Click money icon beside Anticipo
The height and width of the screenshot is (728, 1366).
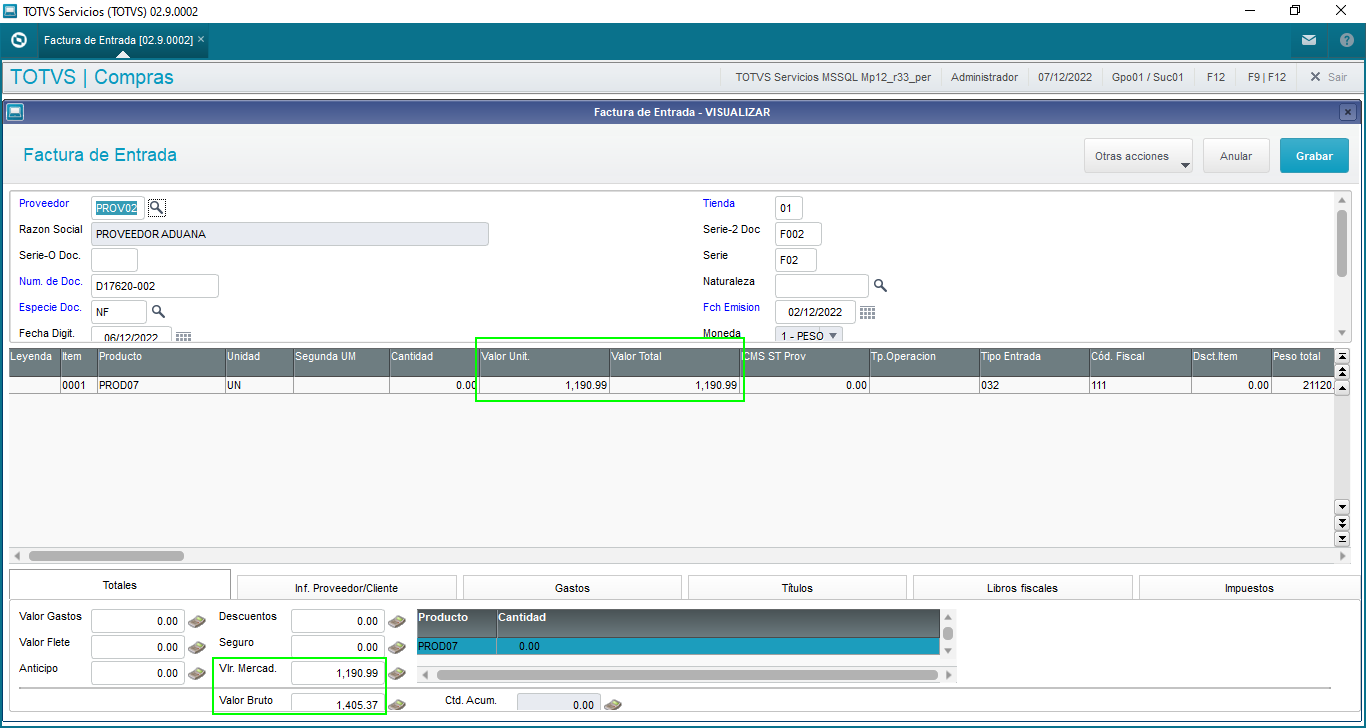coord(196,673)
